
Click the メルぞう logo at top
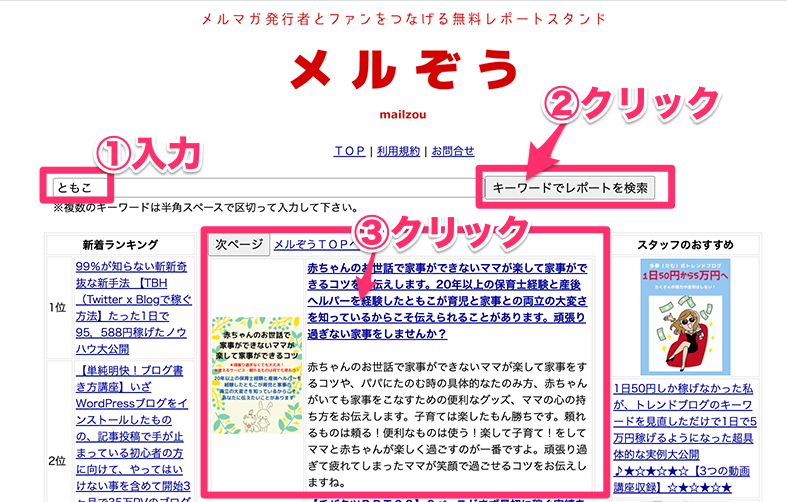click(x=404, y=70)
